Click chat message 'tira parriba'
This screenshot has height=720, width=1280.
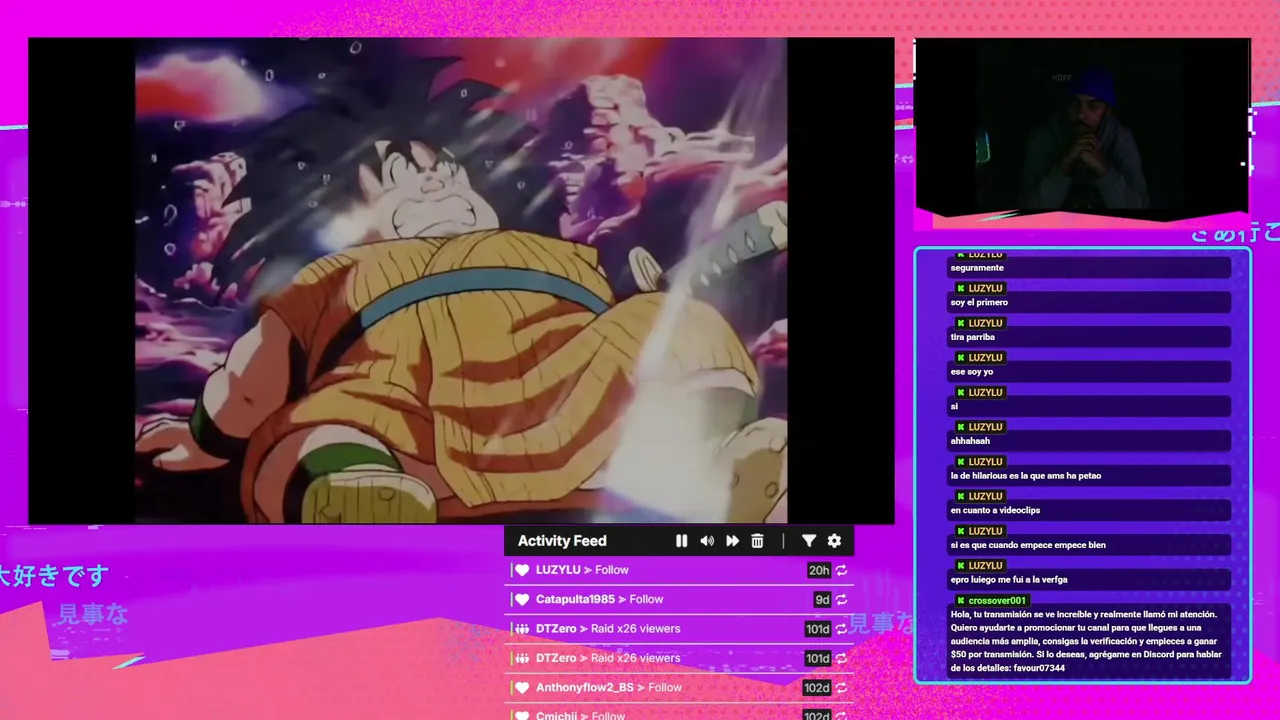click(973, 337)
